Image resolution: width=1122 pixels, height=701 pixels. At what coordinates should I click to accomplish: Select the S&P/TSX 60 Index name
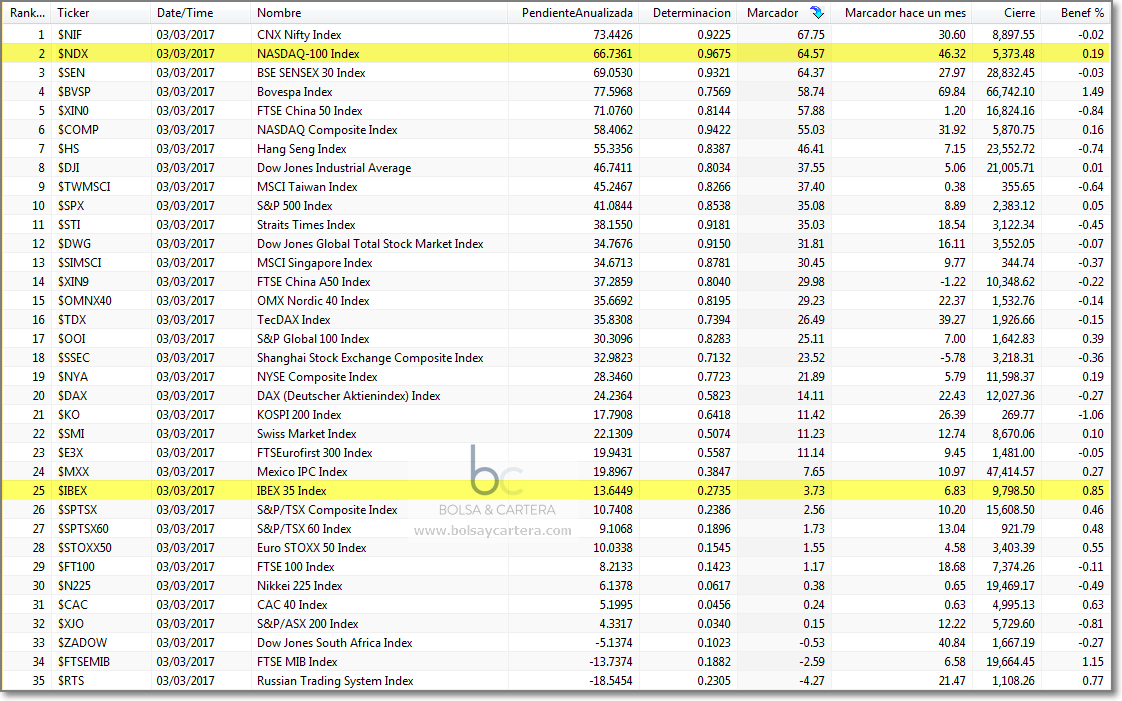[x=304, y=529]
